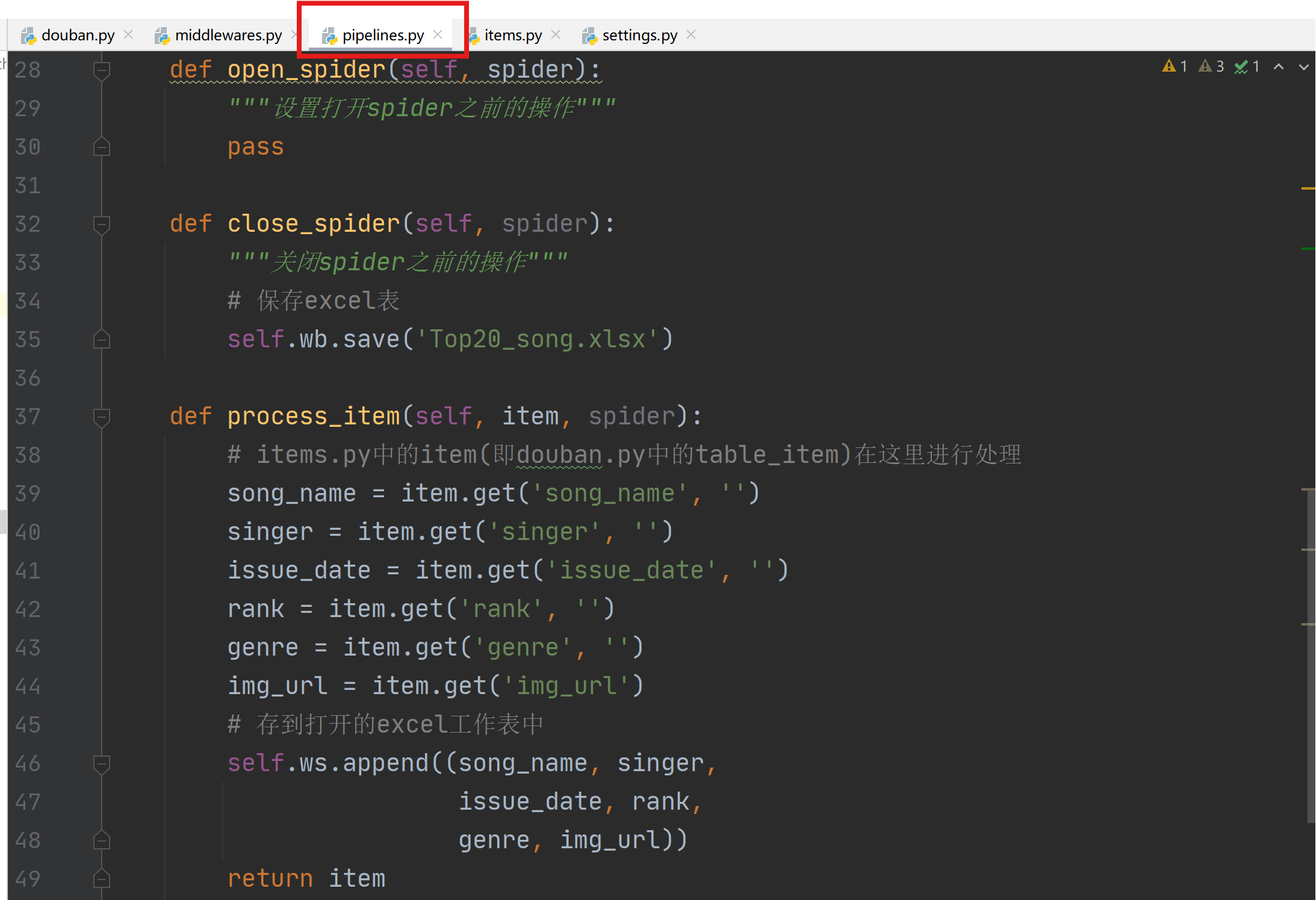
Task: Click line number 37 in gutter
Action: click(28, 417)
